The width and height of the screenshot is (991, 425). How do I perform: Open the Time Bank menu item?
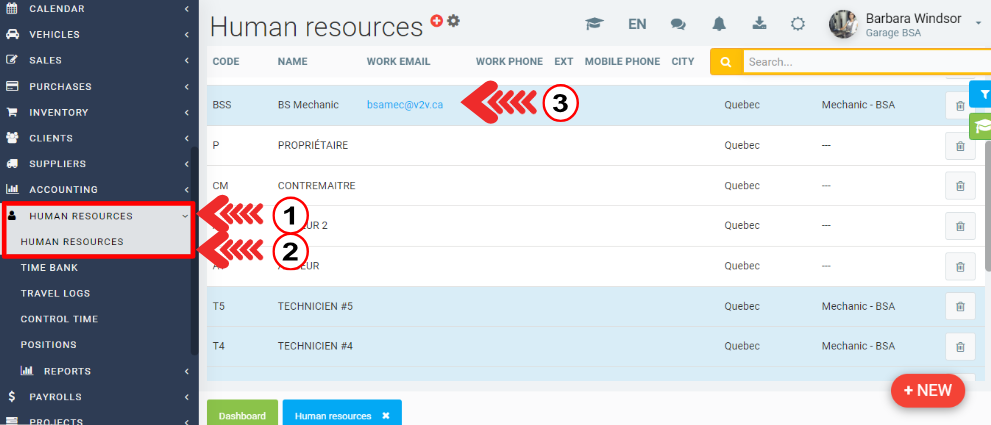[x=49, y=268]
